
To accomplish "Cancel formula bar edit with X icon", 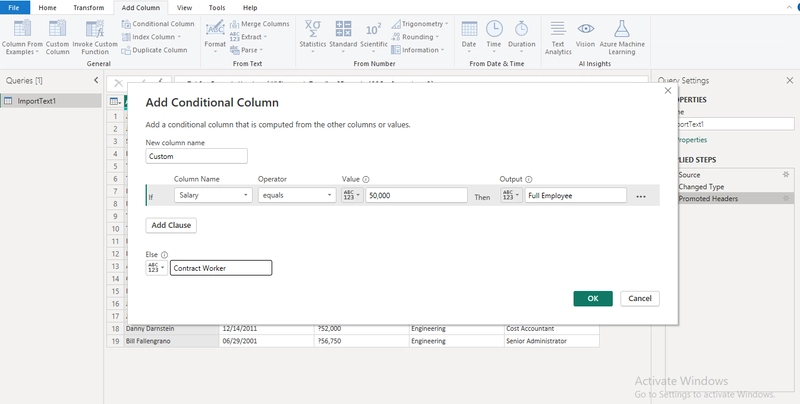I will (118, 83).
